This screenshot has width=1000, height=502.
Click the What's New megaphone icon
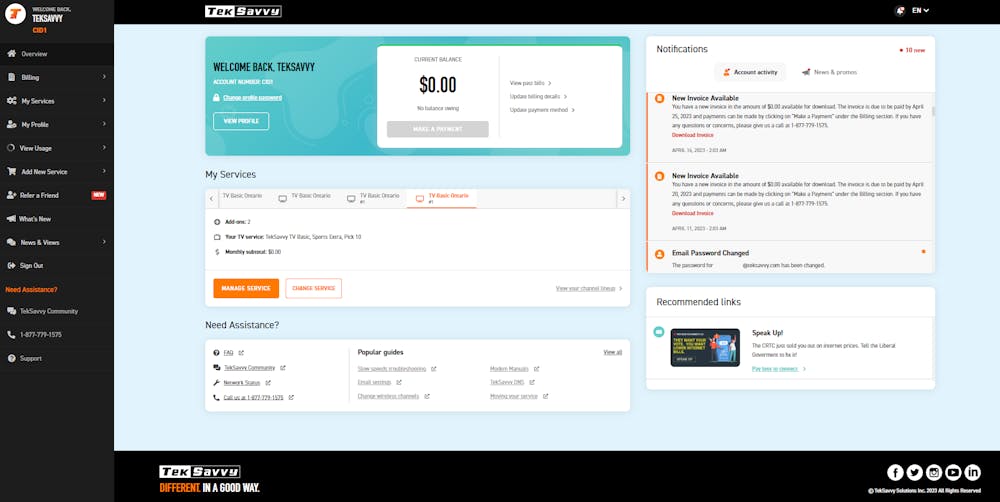pyautogui.click(x=11, y=219)
